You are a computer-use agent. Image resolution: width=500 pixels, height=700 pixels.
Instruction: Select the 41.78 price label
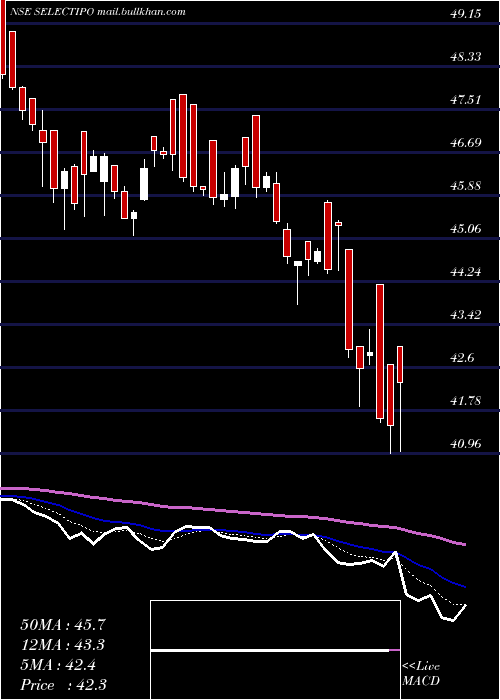coord(465,401)
